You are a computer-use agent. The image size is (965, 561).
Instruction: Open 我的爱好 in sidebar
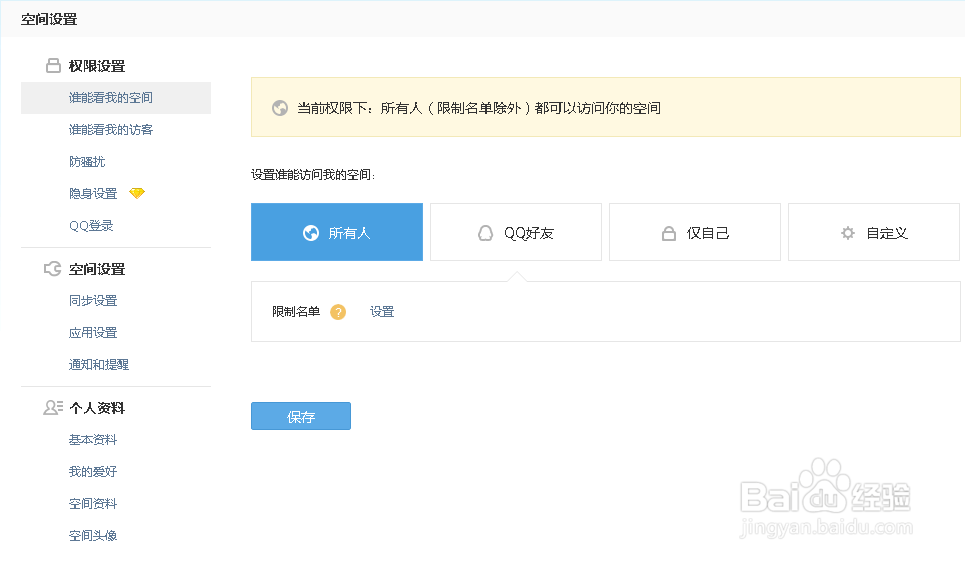[x=93, y=472]
